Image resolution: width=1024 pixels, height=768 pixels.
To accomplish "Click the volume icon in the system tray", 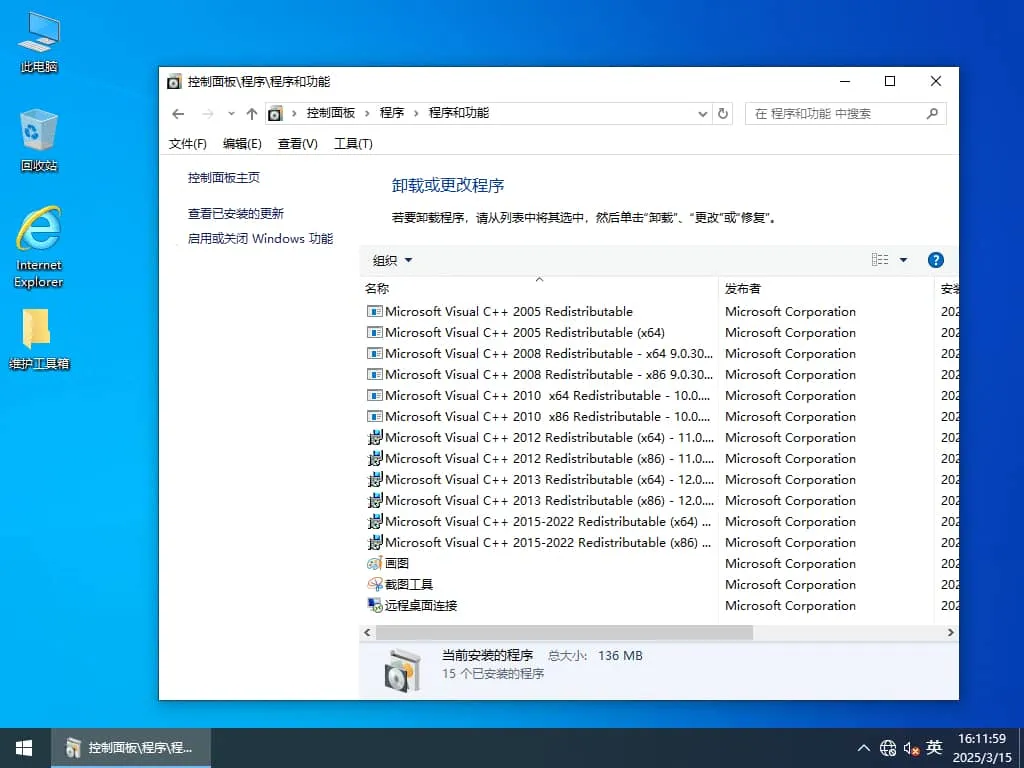I will (910, 747).
